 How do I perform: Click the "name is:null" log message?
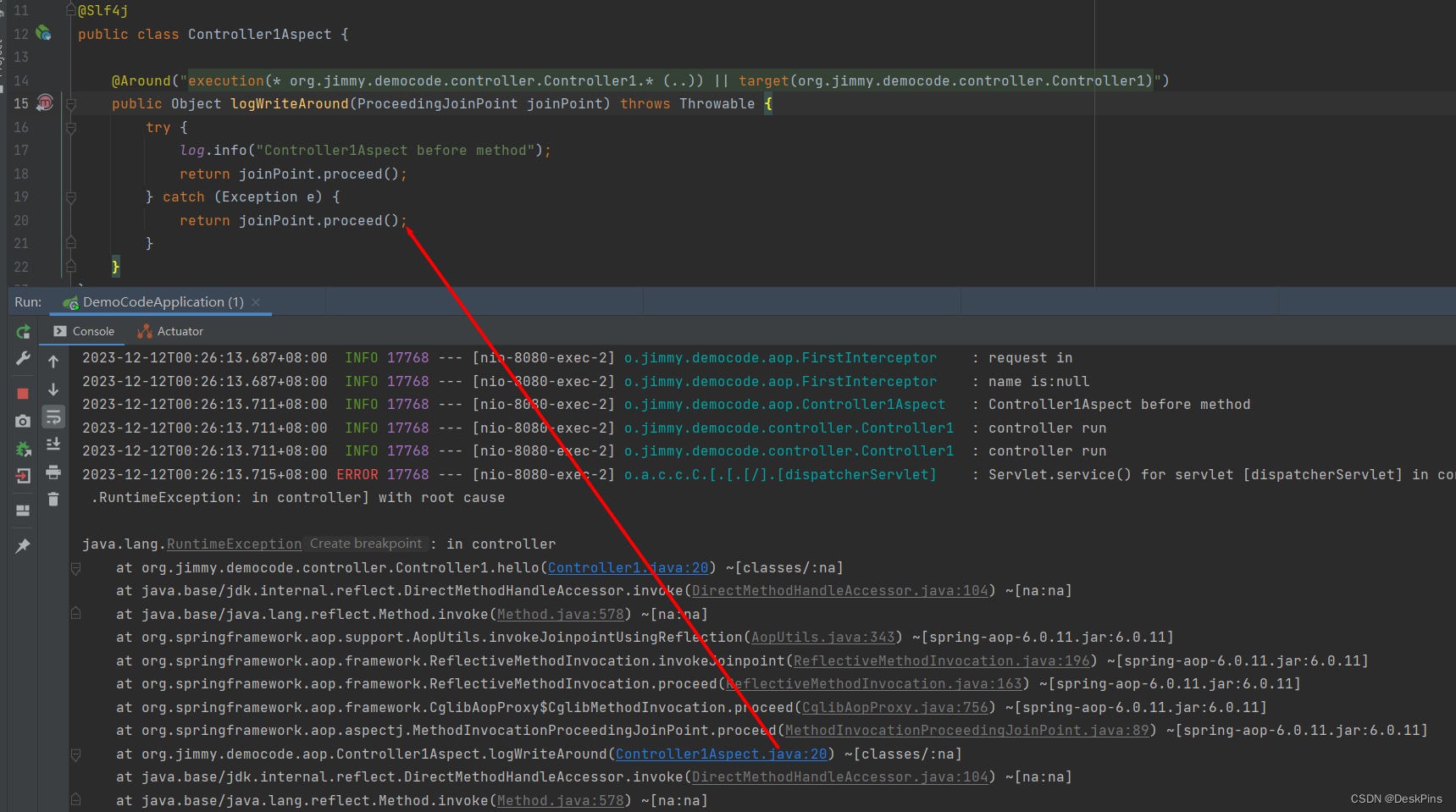click(1038, 382)
